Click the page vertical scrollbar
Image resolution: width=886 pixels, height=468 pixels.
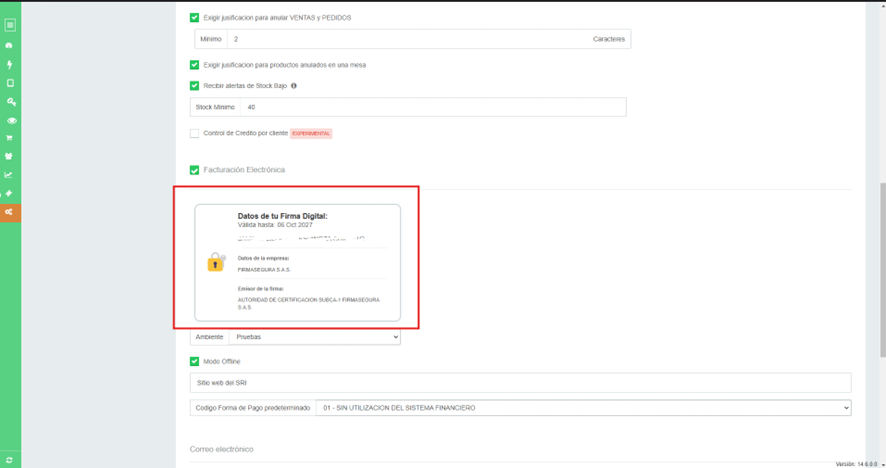[882, 270]
